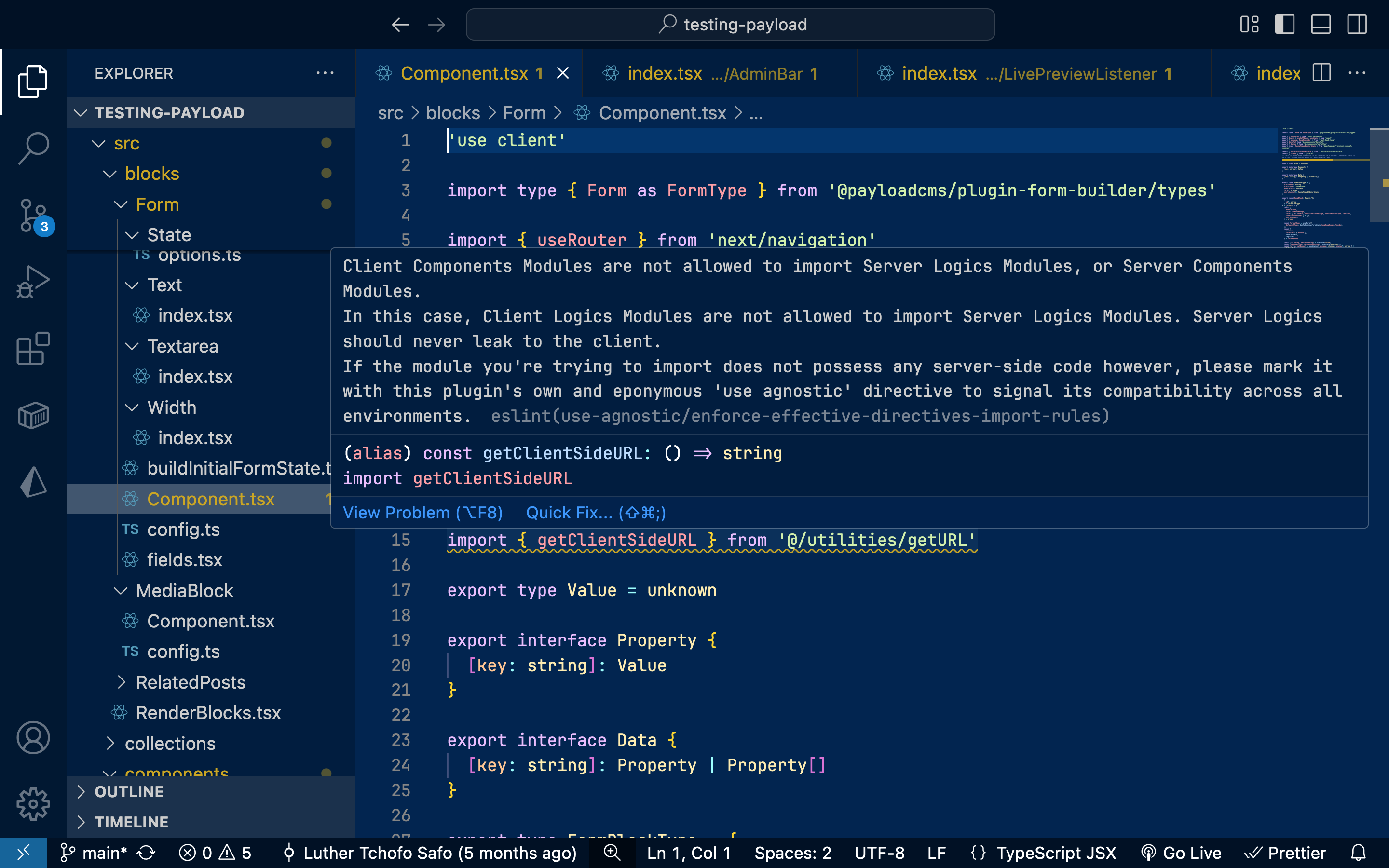
Task: Collapse the MediaBlock folder
Action: point(184,591)
